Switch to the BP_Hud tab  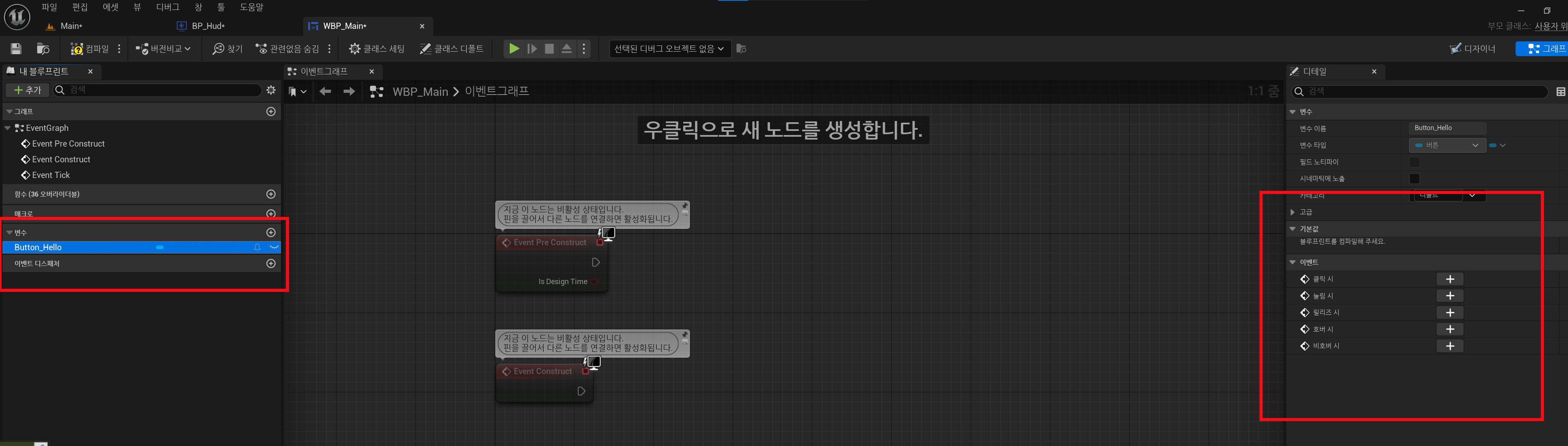[x=207, y=26]
